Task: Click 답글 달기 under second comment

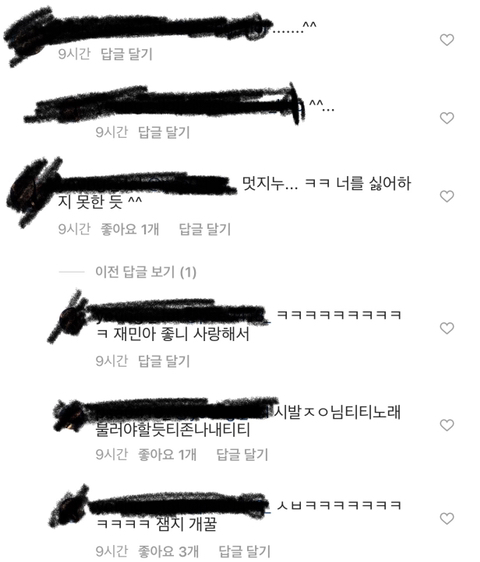Action: 164,132
